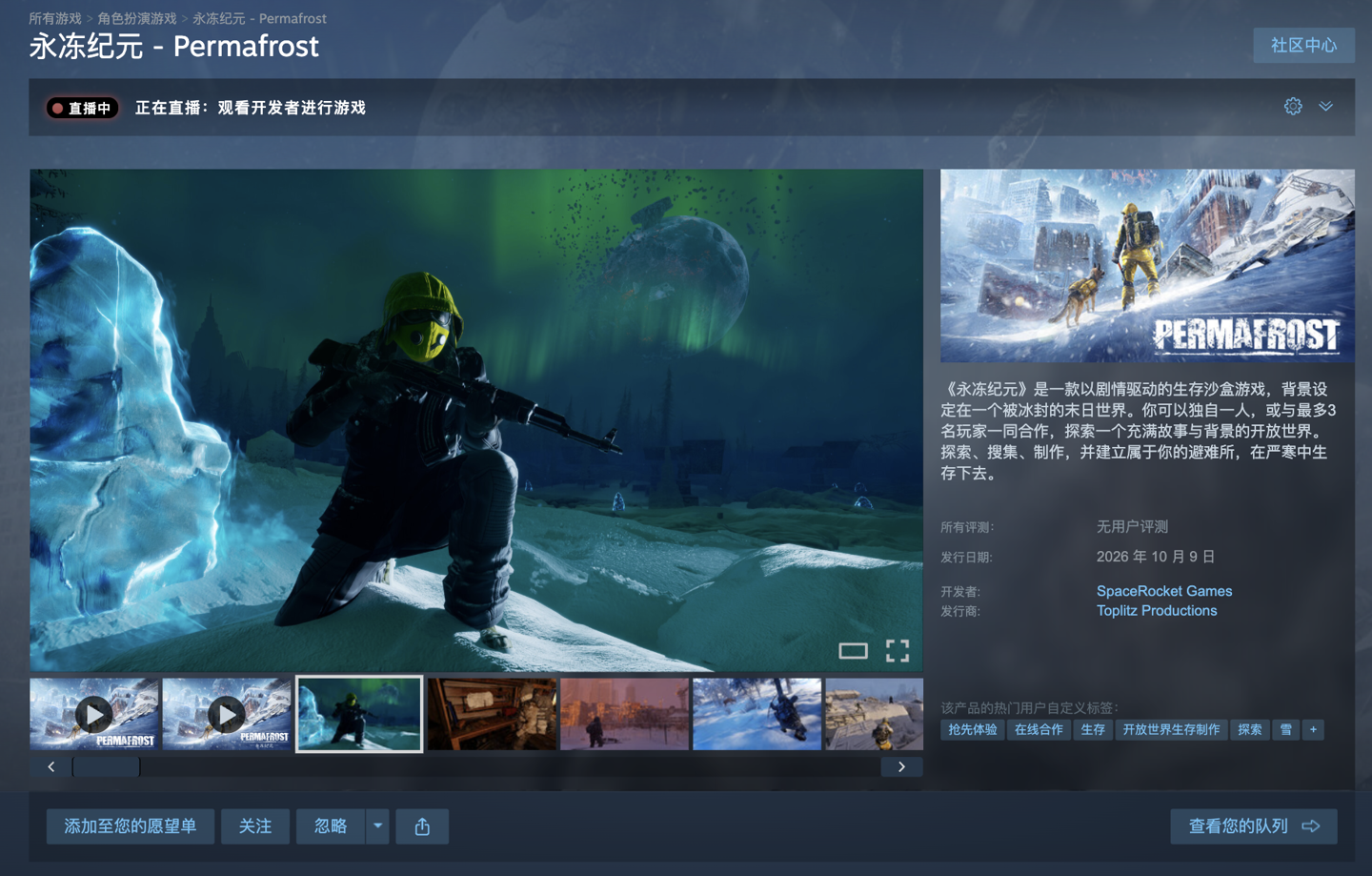
Task: Click the Ignore (忽略) button
Action: tap(331, 826)
